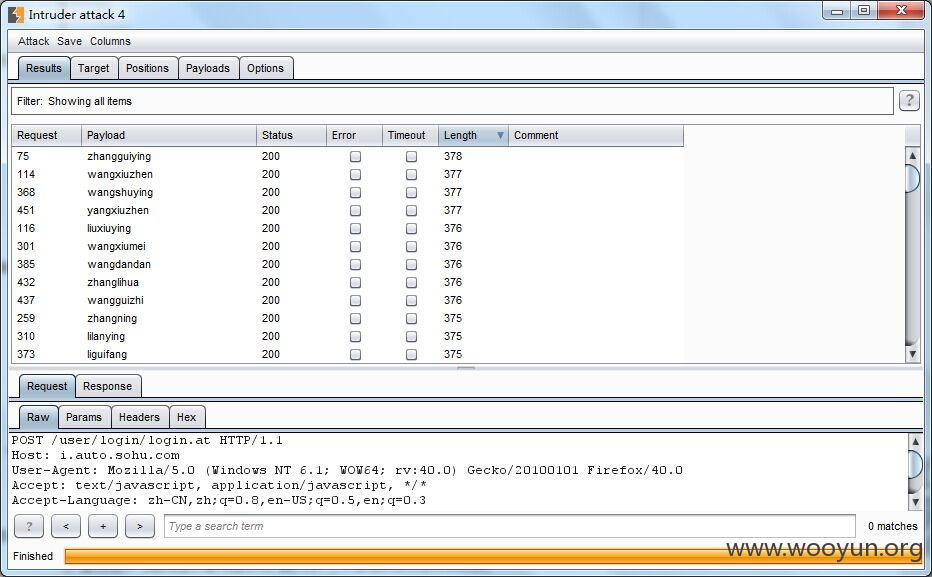
Task: Select the liguifang payload row
Action: click(x=348, y=354)
